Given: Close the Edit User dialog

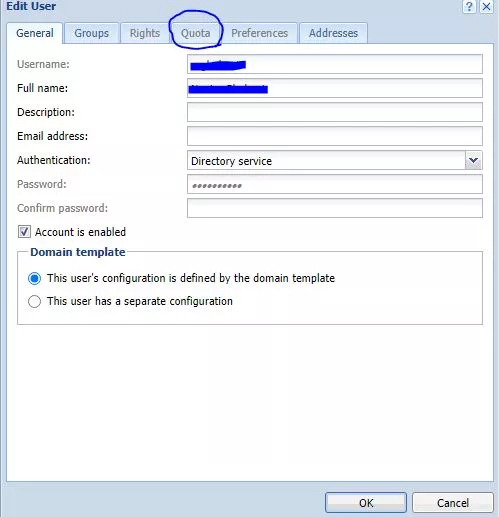Looking at the screenshot, I should 486,6.
